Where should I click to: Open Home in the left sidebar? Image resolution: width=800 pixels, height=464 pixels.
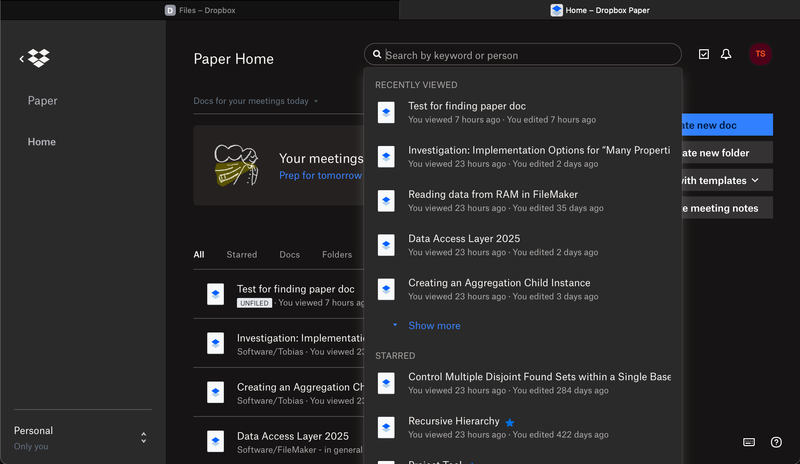(42, 142)
